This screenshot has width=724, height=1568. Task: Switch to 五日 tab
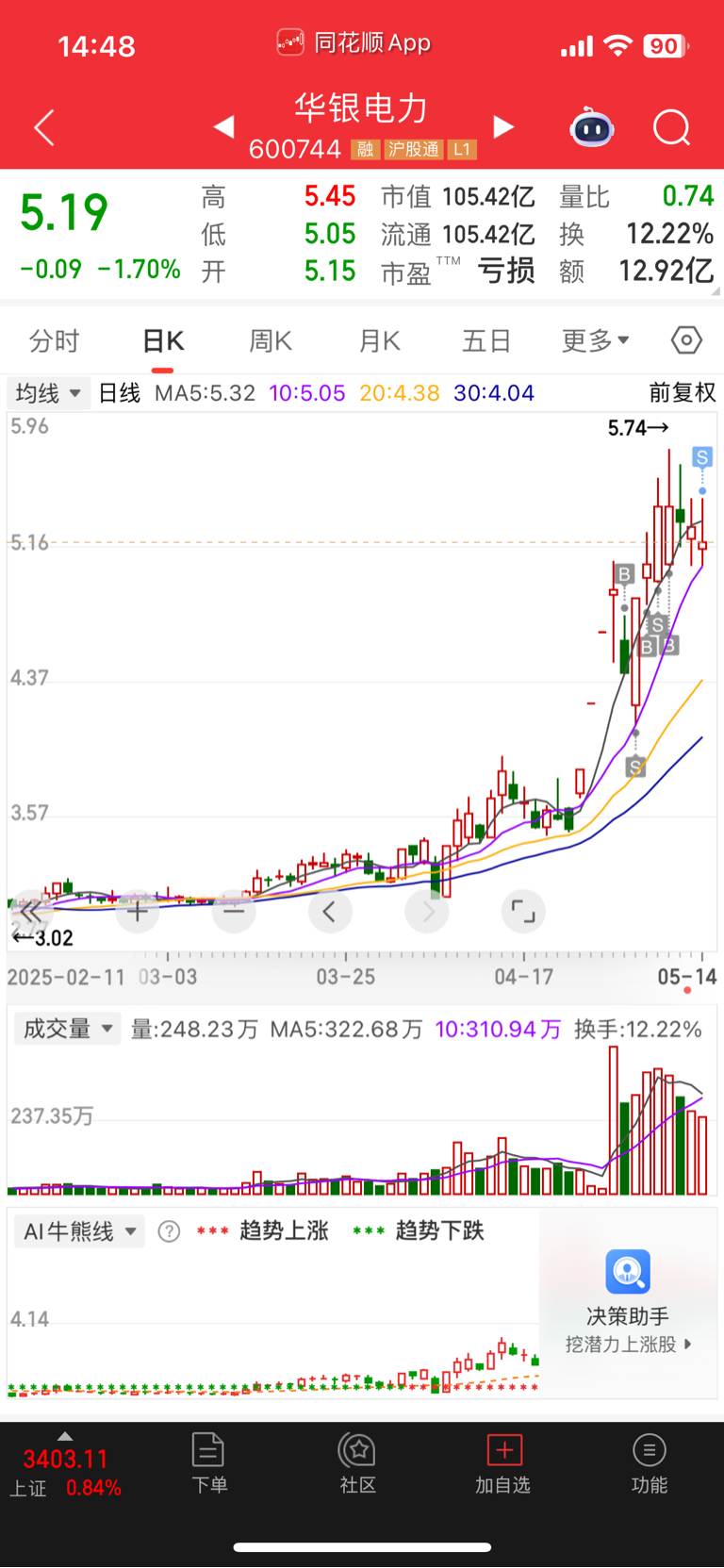pos(486,340)
